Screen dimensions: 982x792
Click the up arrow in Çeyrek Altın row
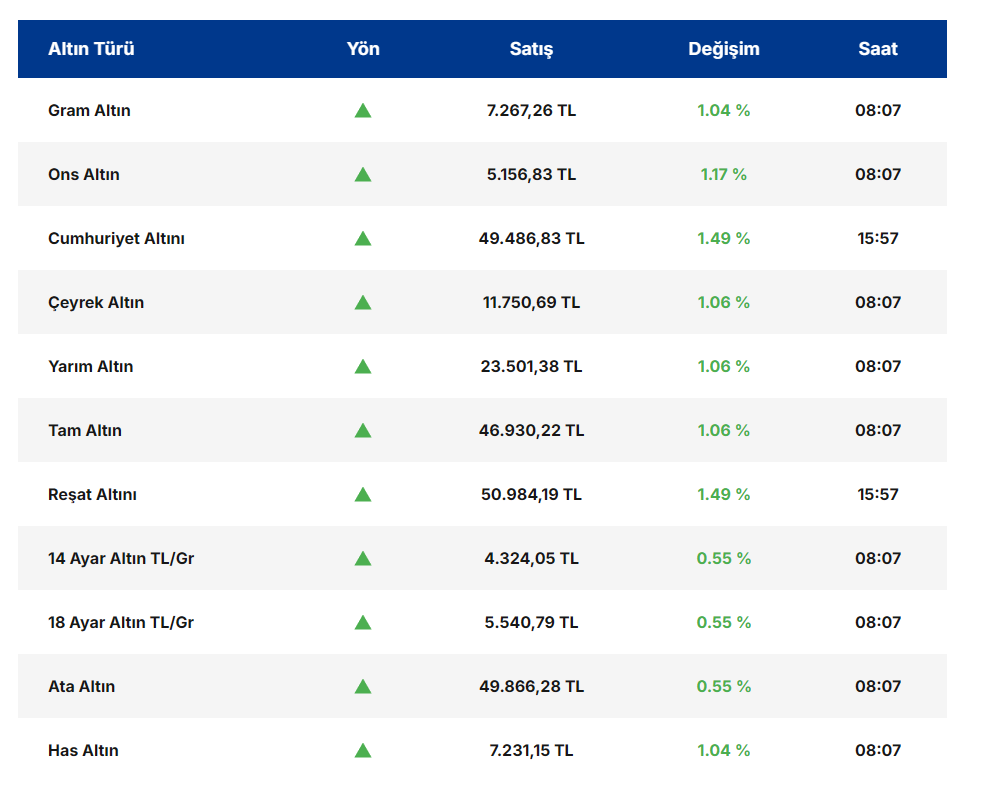pyautogui.click(x=362, y=302)
